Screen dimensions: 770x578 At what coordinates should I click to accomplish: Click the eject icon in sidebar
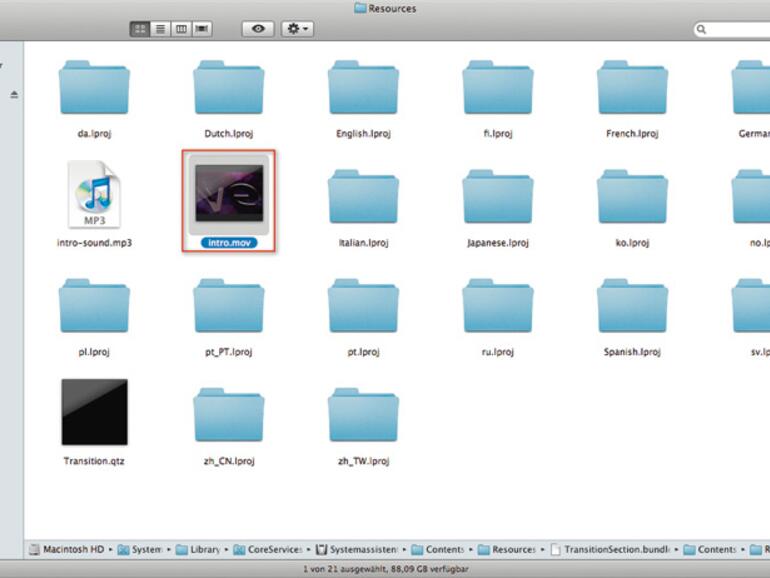[14, 94]
